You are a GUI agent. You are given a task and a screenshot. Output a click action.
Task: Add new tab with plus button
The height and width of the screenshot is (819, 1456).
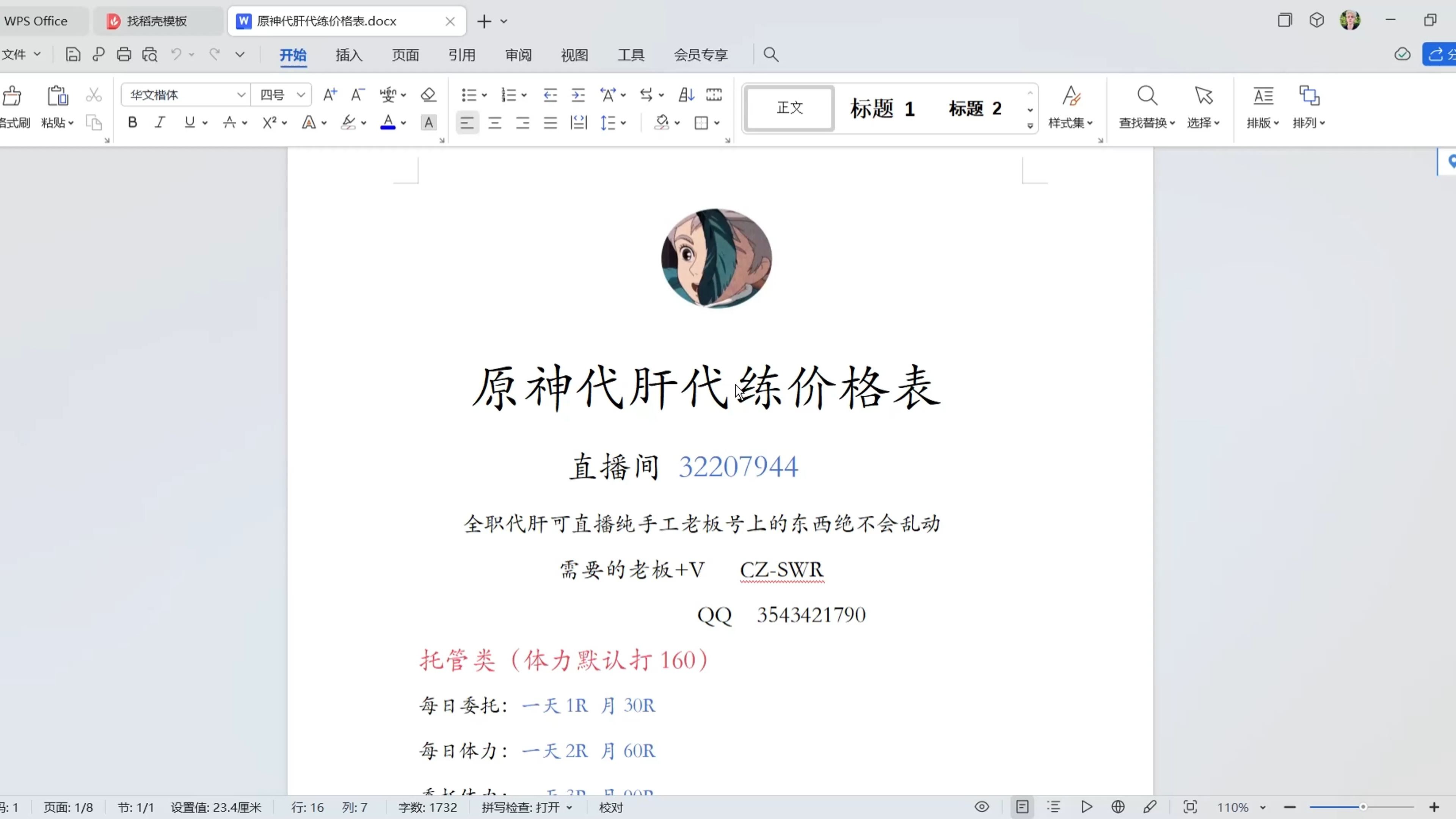coord(484,22)
